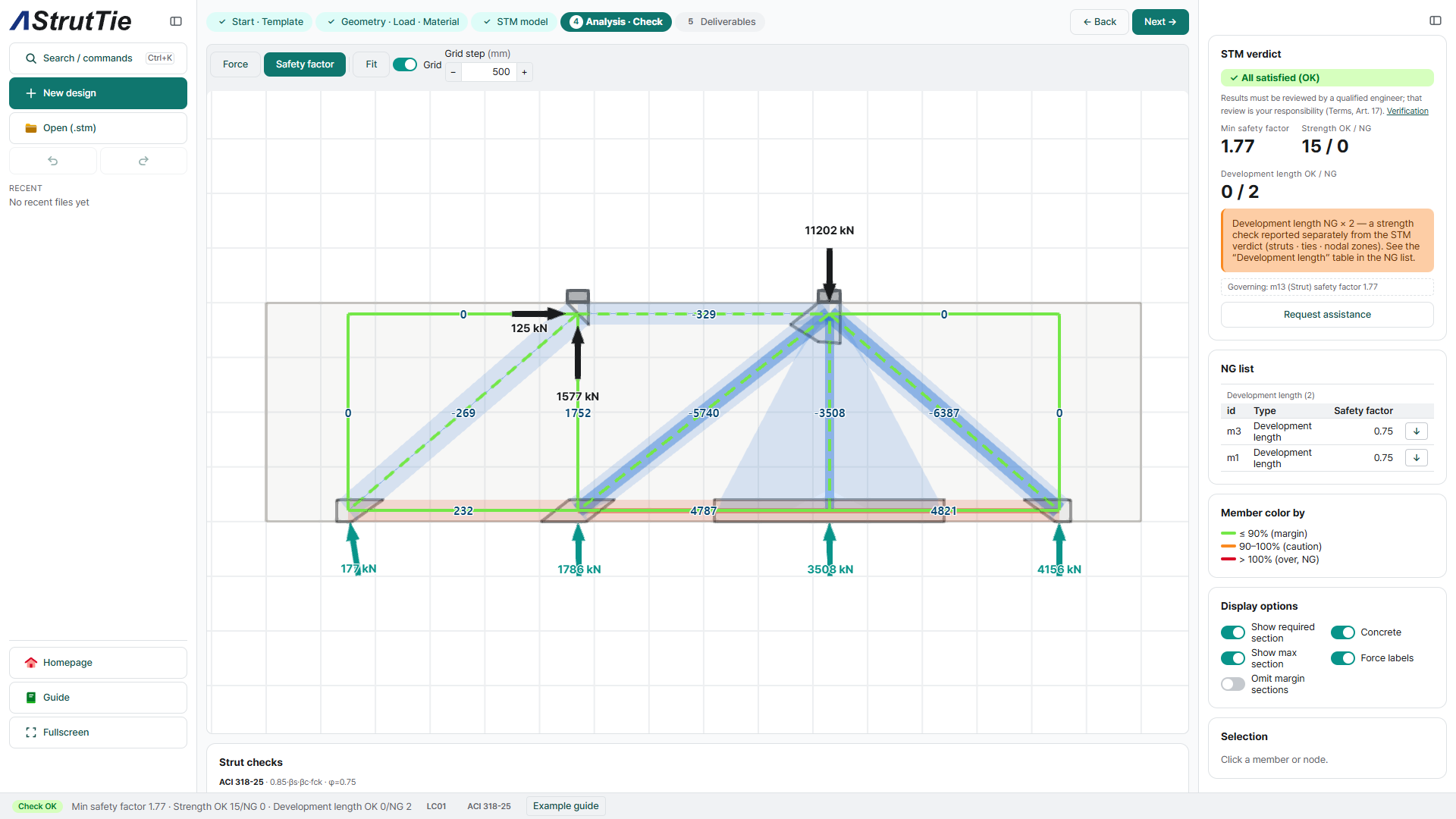
Task: Decrease grid step with minus button
Action: pos(453,72)
